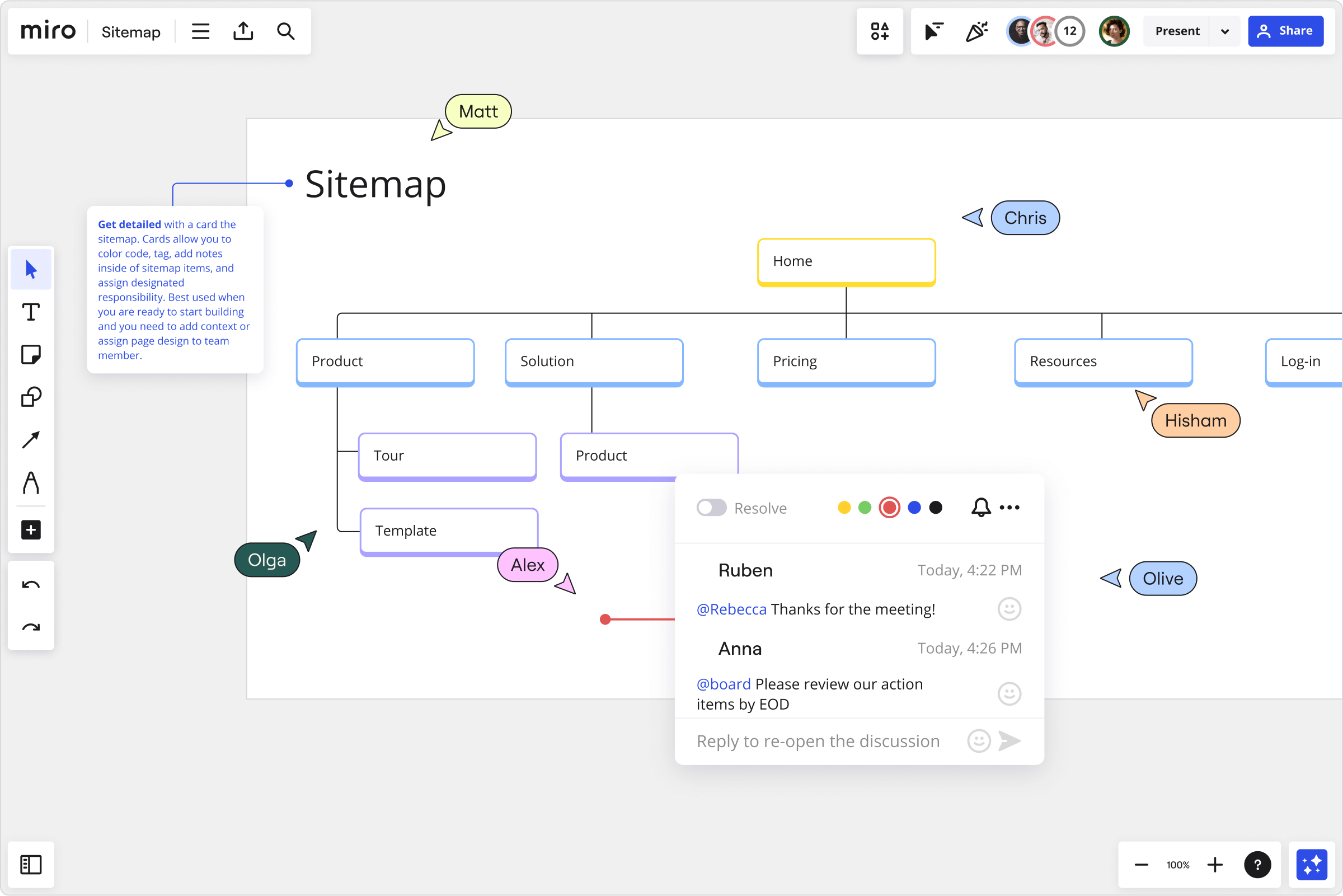Click the Undo arrow icon
Screen dimensions: 1343x896
31,585
